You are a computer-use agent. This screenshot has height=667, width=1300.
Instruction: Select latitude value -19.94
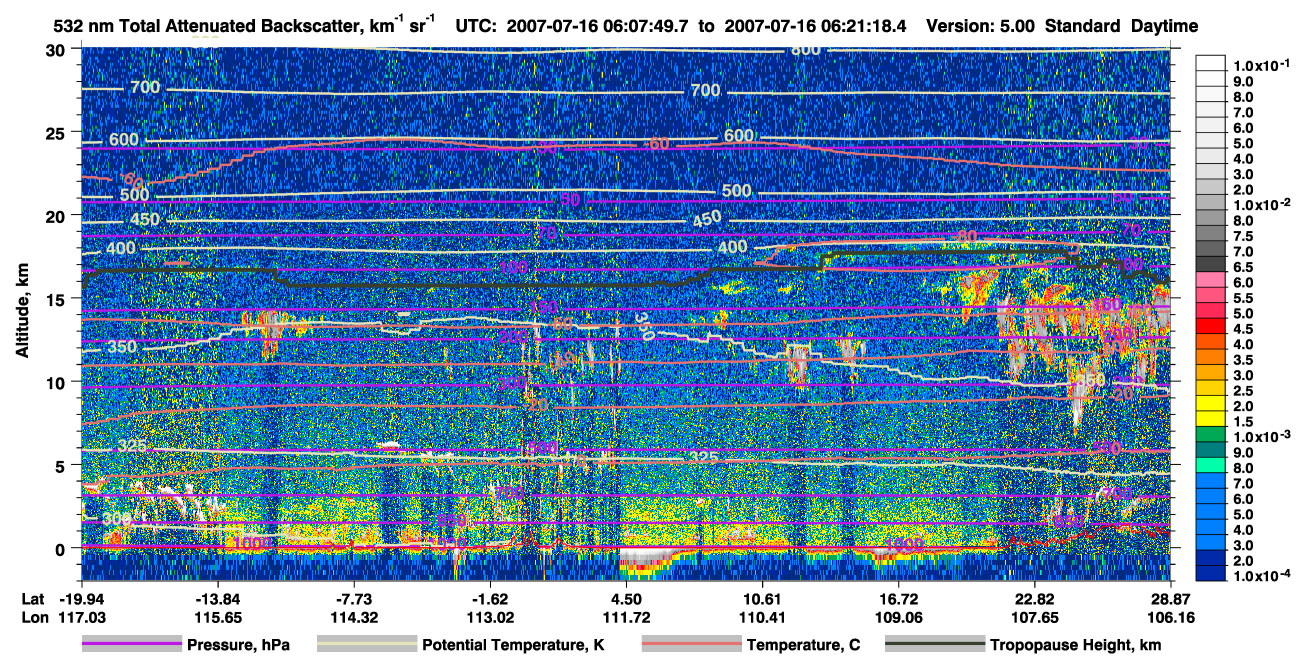(82, 597)
